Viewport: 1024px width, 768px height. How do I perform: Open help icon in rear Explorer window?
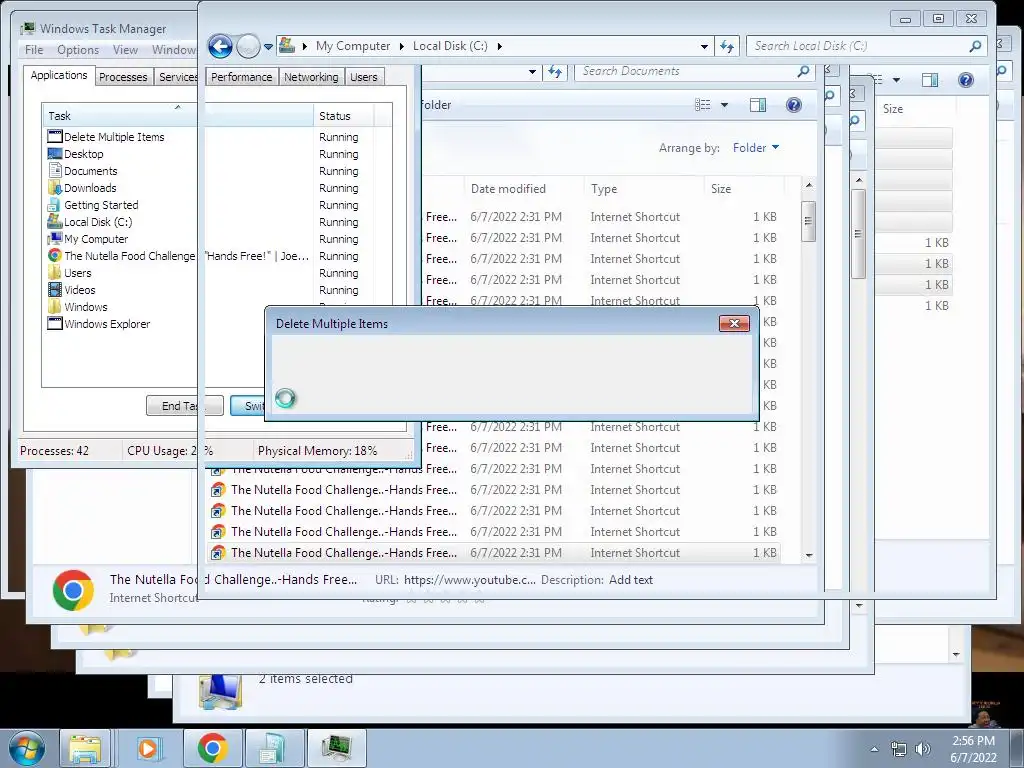pyautogui.click(x=965, y=80)
